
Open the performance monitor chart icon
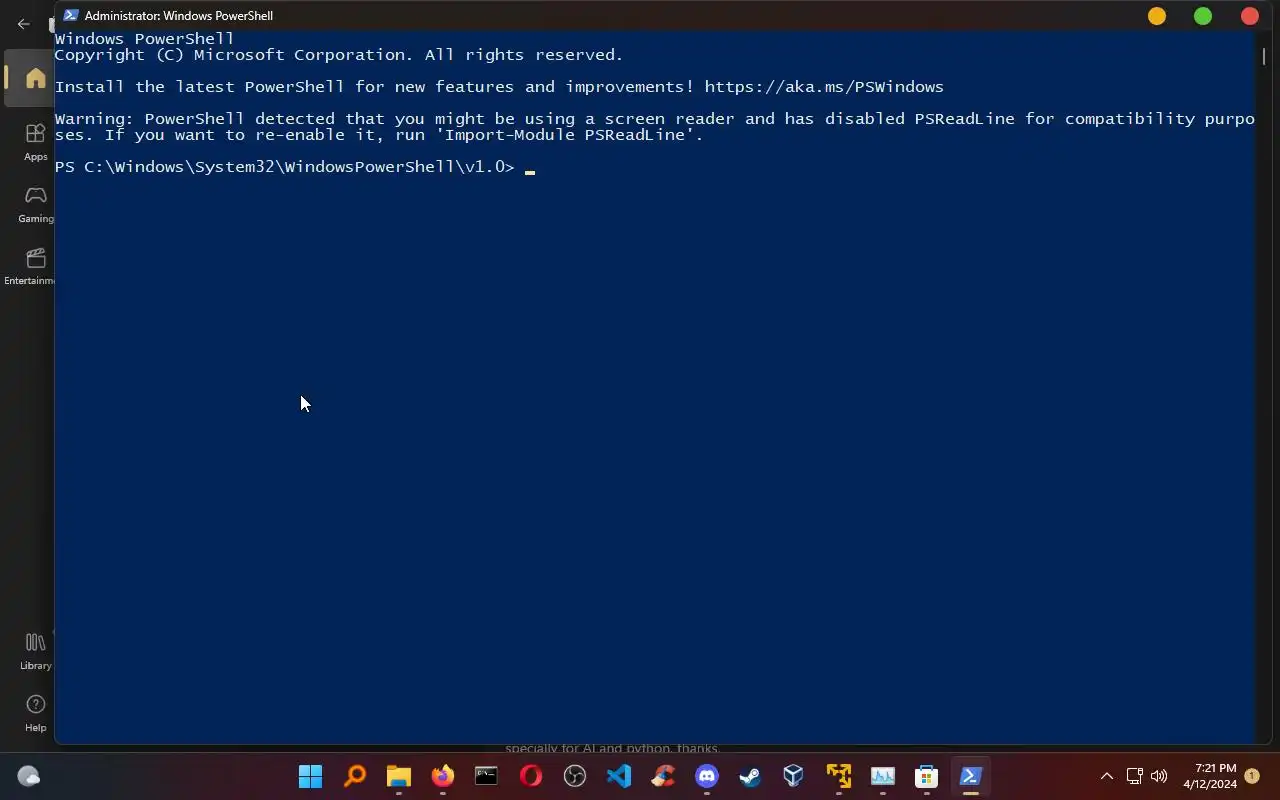[x=883, y=776]
